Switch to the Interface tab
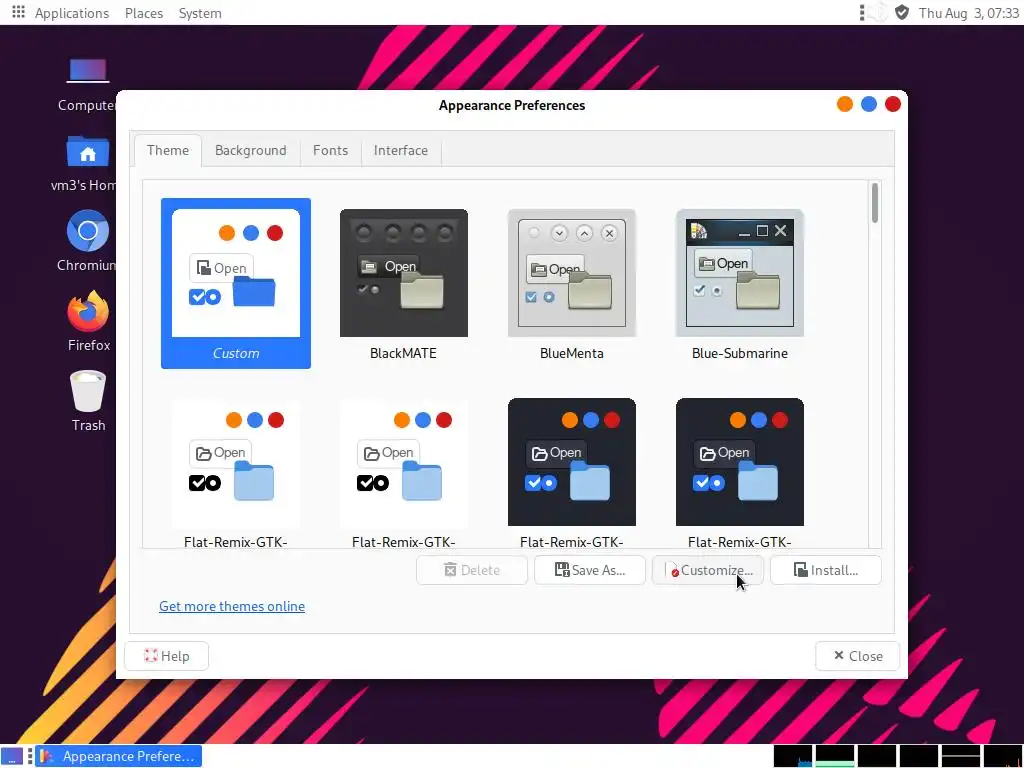The height and width of the screenshot is (768, 1024). [400, 150]
